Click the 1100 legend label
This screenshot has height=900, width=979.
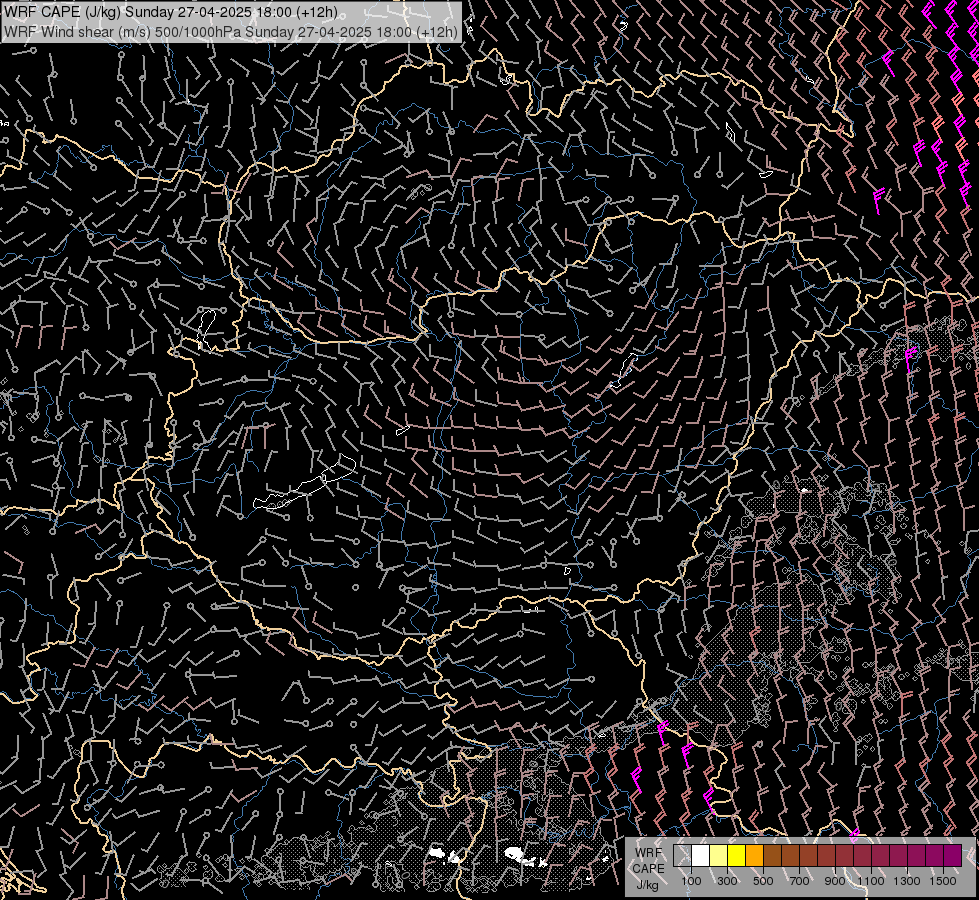[x=870, y=881]
